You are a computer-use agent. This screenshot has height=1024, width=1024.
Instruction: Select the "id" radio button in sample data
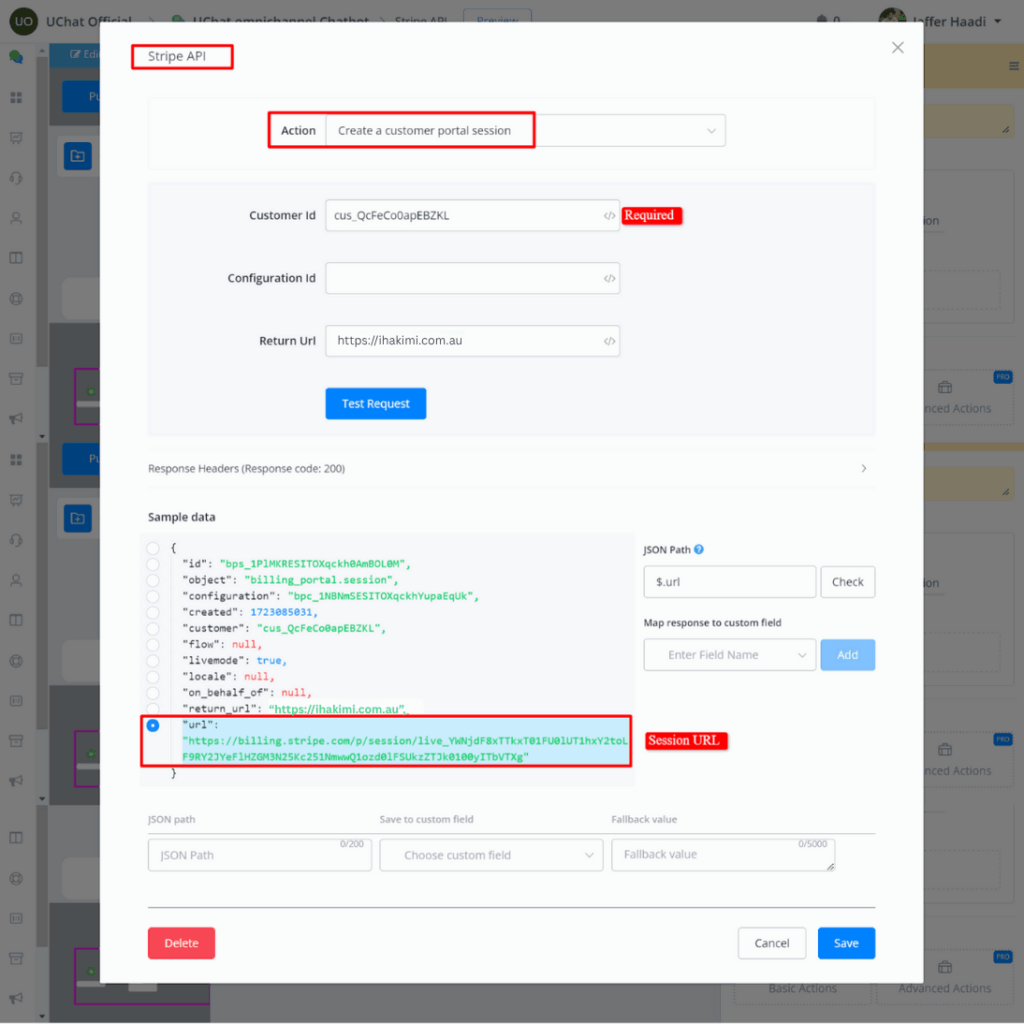tap(153, 564)
